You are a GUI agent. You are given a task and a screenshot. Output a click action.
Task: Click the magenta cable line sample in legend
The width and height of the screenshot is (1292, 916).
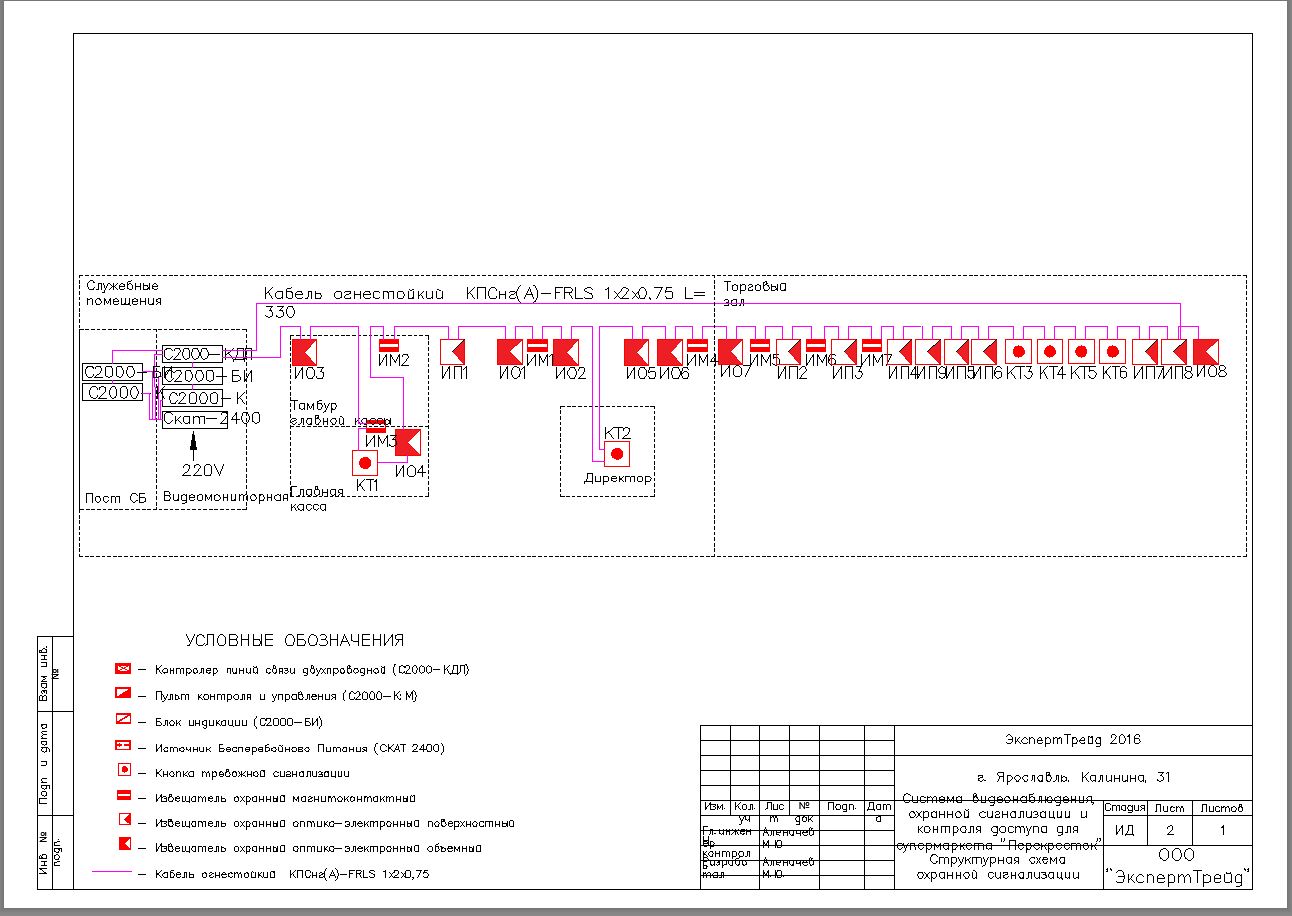pos(112,873)
